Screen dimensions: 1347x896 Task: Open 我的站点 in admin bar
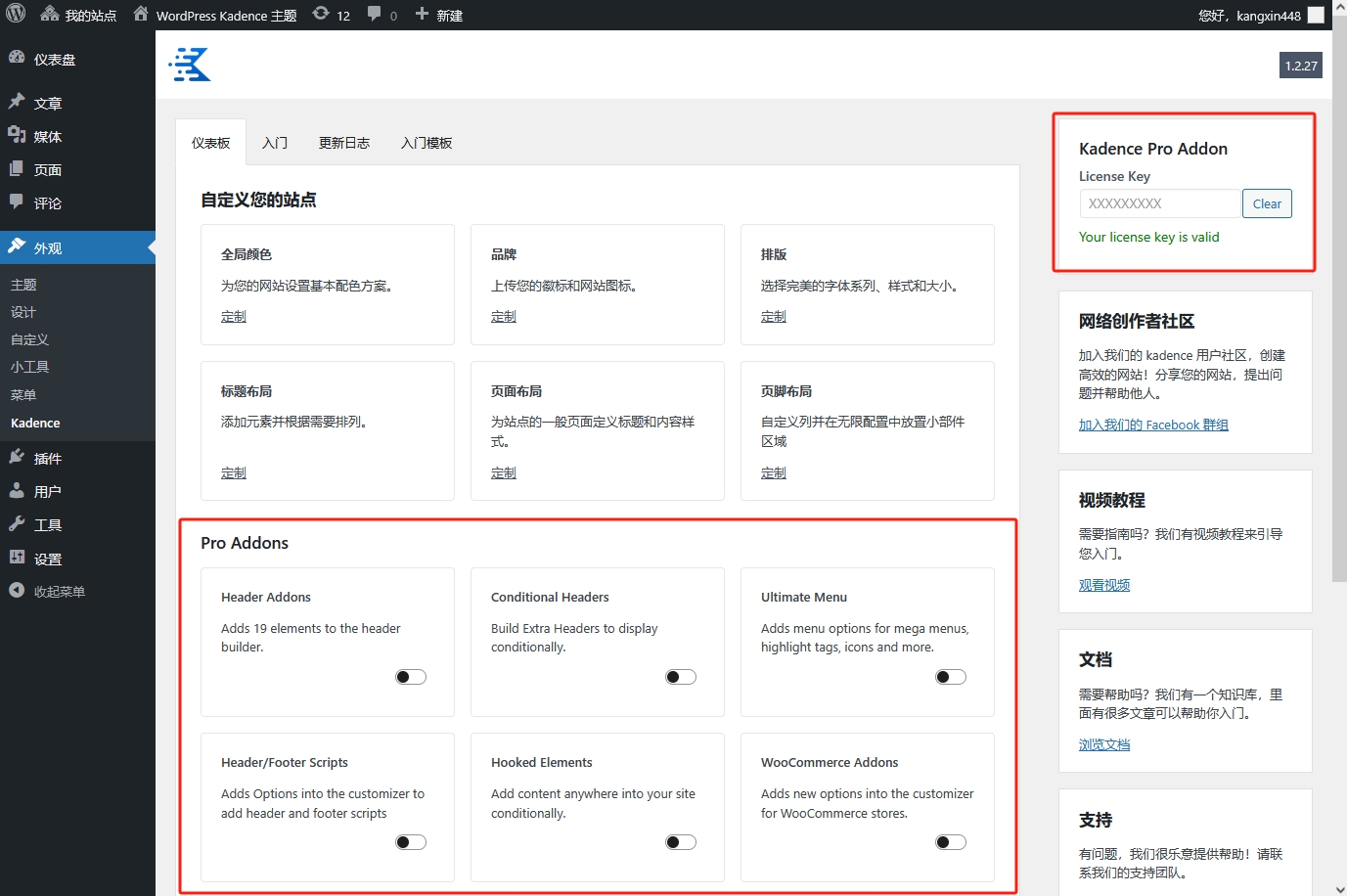(78, 16)
